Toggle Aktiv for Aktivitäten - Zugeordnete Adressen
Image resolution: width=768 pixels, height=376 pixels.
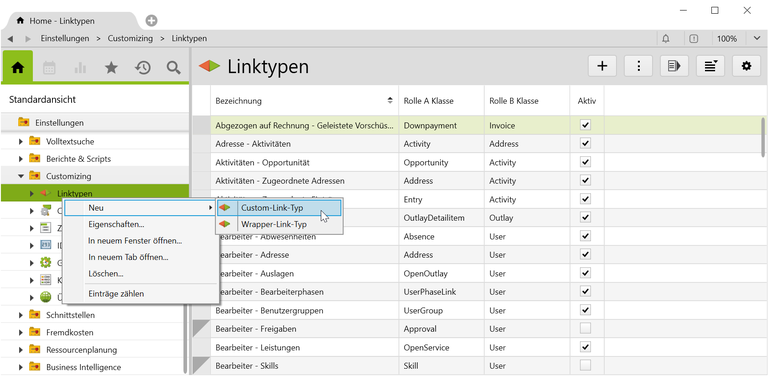(585, 181)
